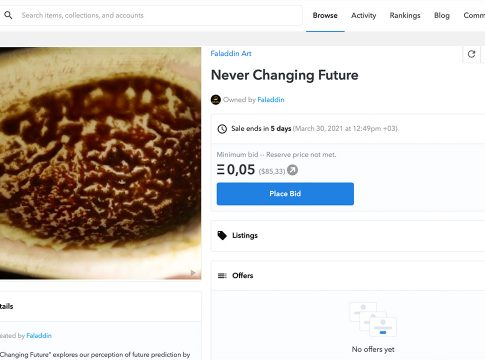Go to Rankings page

405,15
